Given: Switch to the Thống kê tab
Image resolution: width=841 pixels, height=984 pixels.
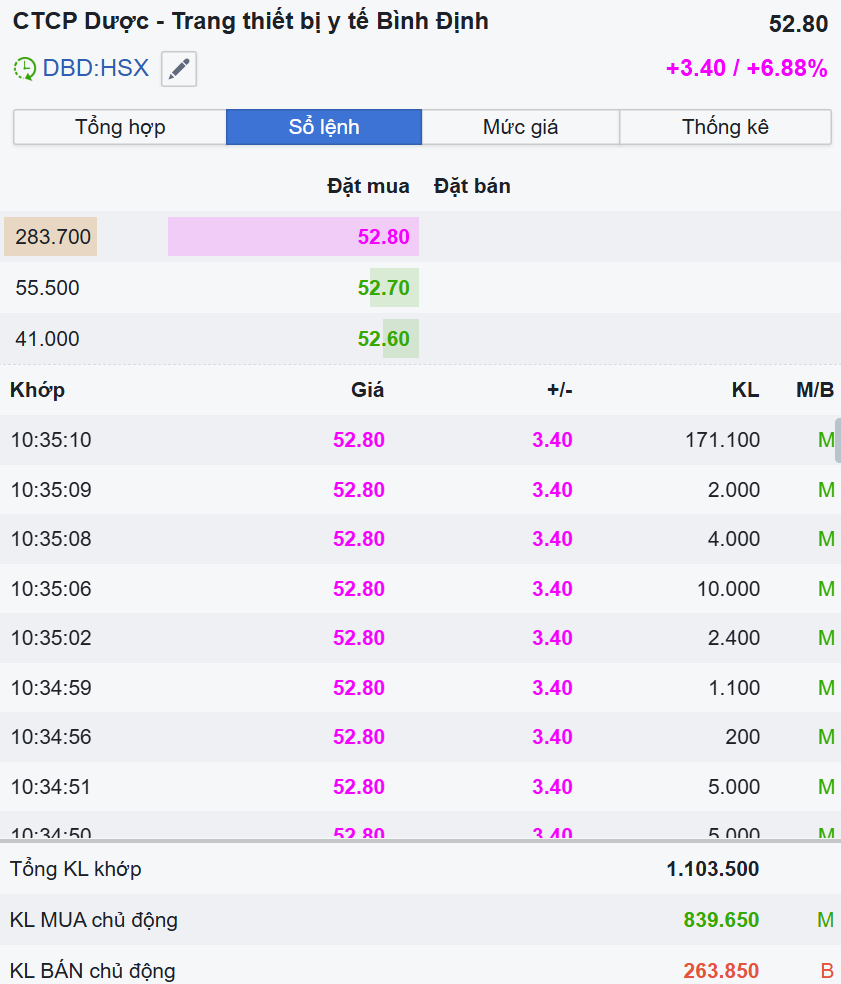Looking at the screenshot, I should 725,127.
